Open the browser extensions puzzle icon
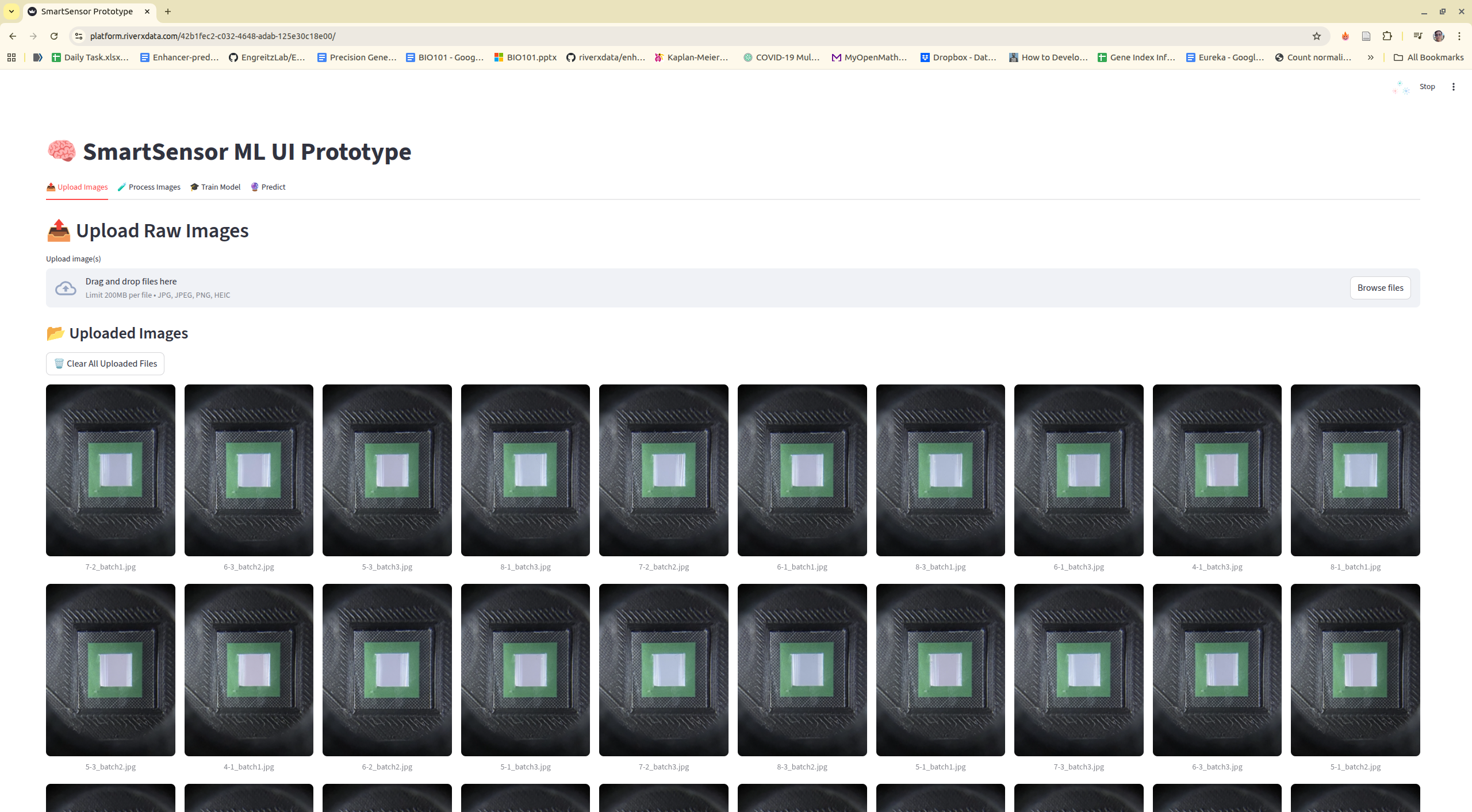Screen dimensions: 1472x812 pos(1387,36)
